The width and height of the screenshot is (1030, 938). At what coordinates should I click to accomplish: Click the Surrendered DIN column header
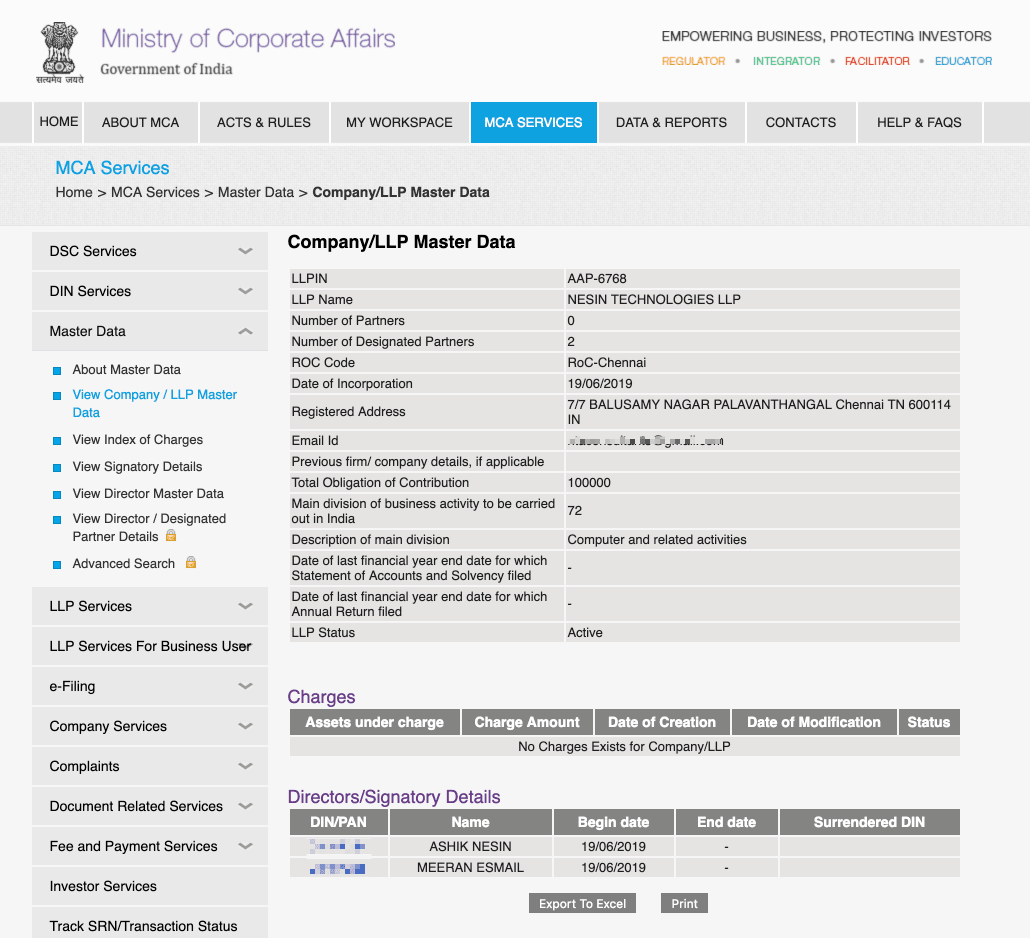click(869, 822)
